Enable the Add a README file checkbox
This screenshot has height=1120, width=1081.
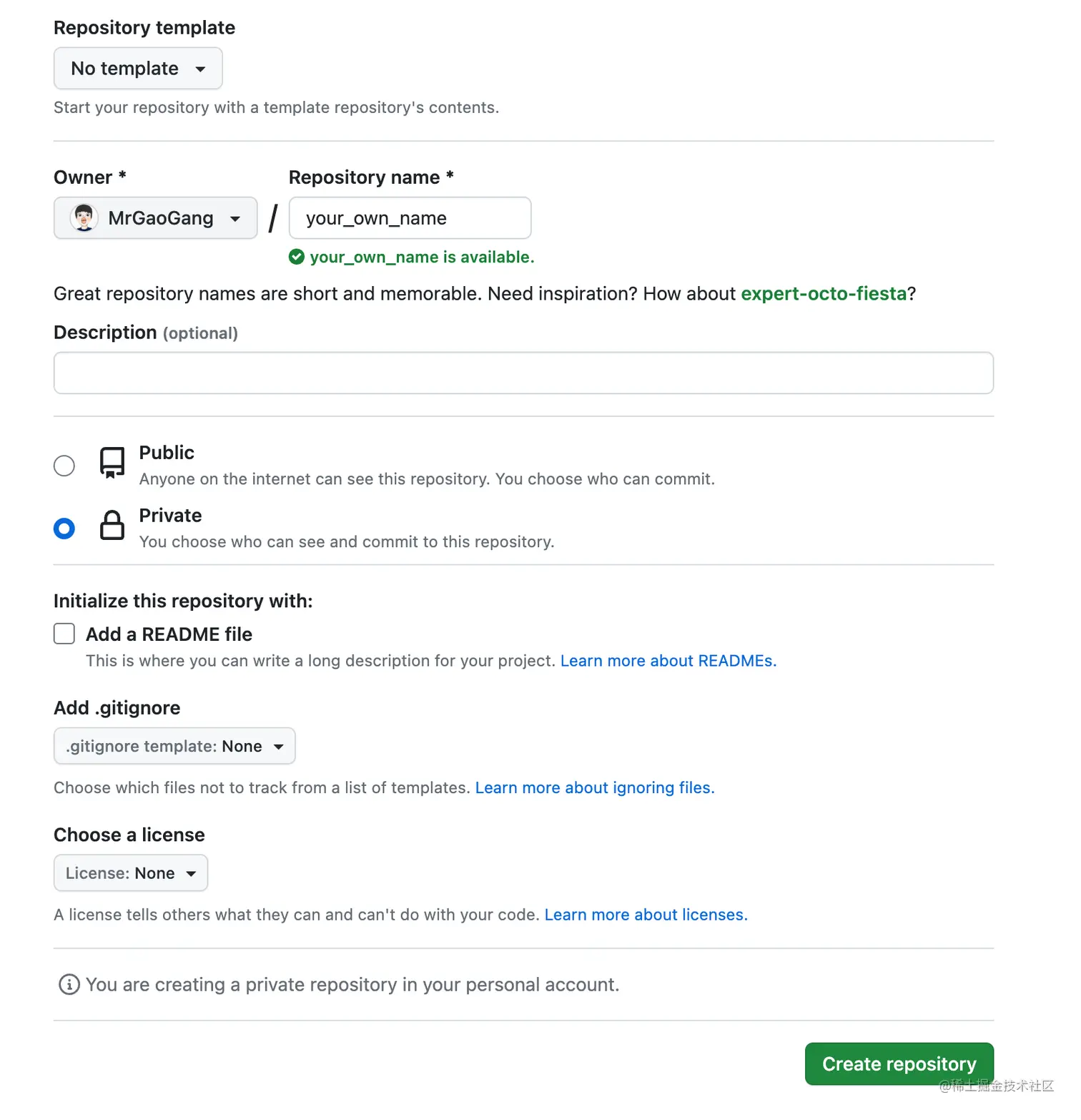[64, 634]
